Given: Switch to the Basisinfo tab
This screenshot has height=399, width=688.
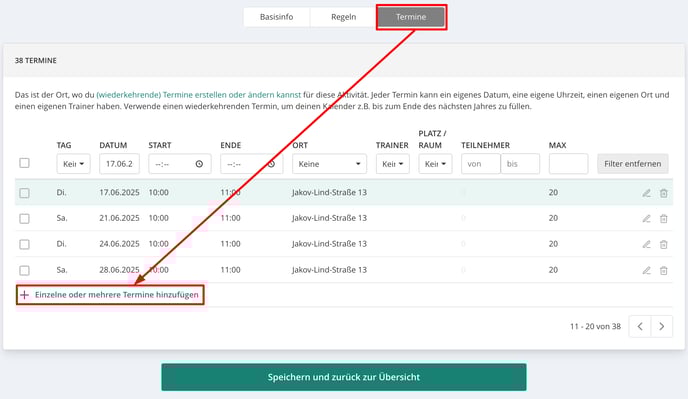Looking at the screenshot, I should tap(276, 17).
